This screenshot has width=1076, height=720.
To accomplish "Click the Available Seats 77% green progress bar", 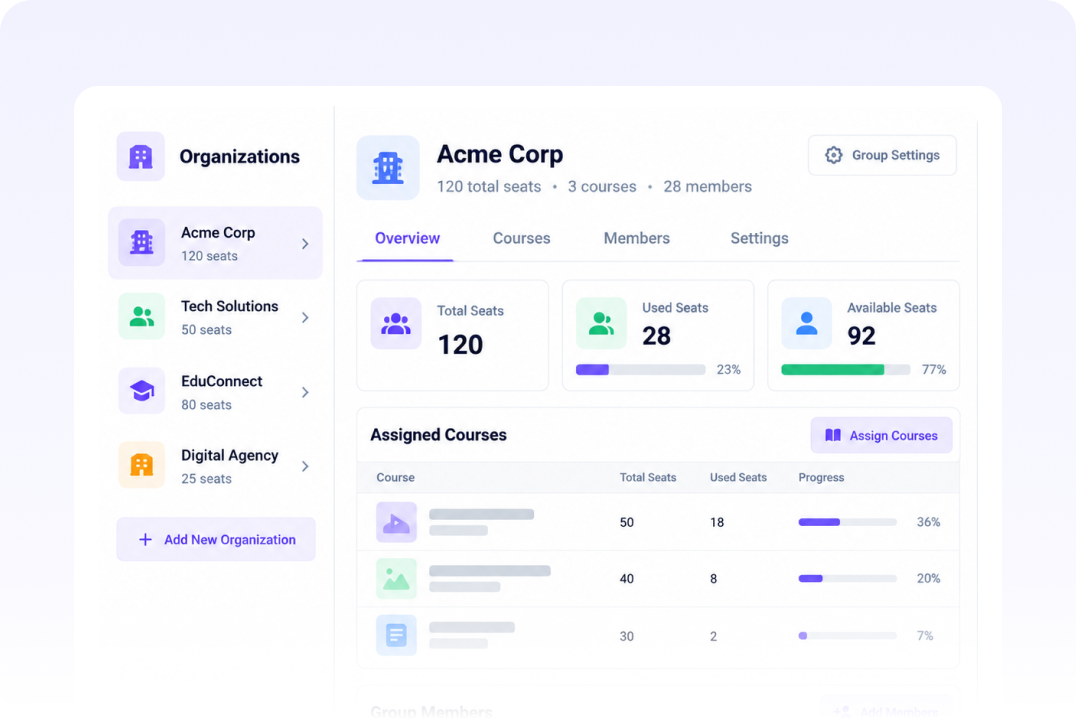I will click(846, 370).
